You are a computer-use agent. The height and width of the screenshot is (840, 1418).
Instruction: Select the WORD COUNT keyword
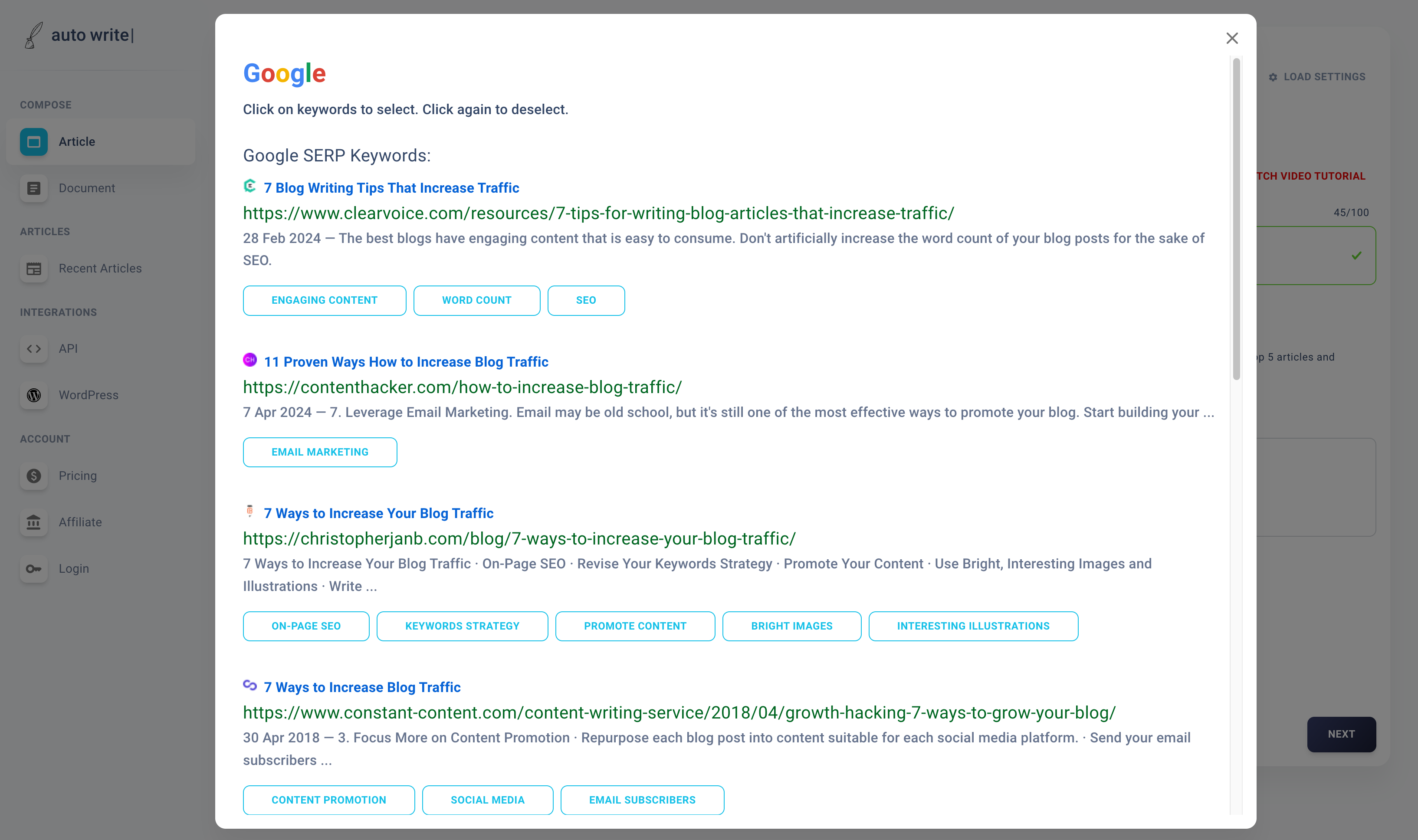[476, 301]
